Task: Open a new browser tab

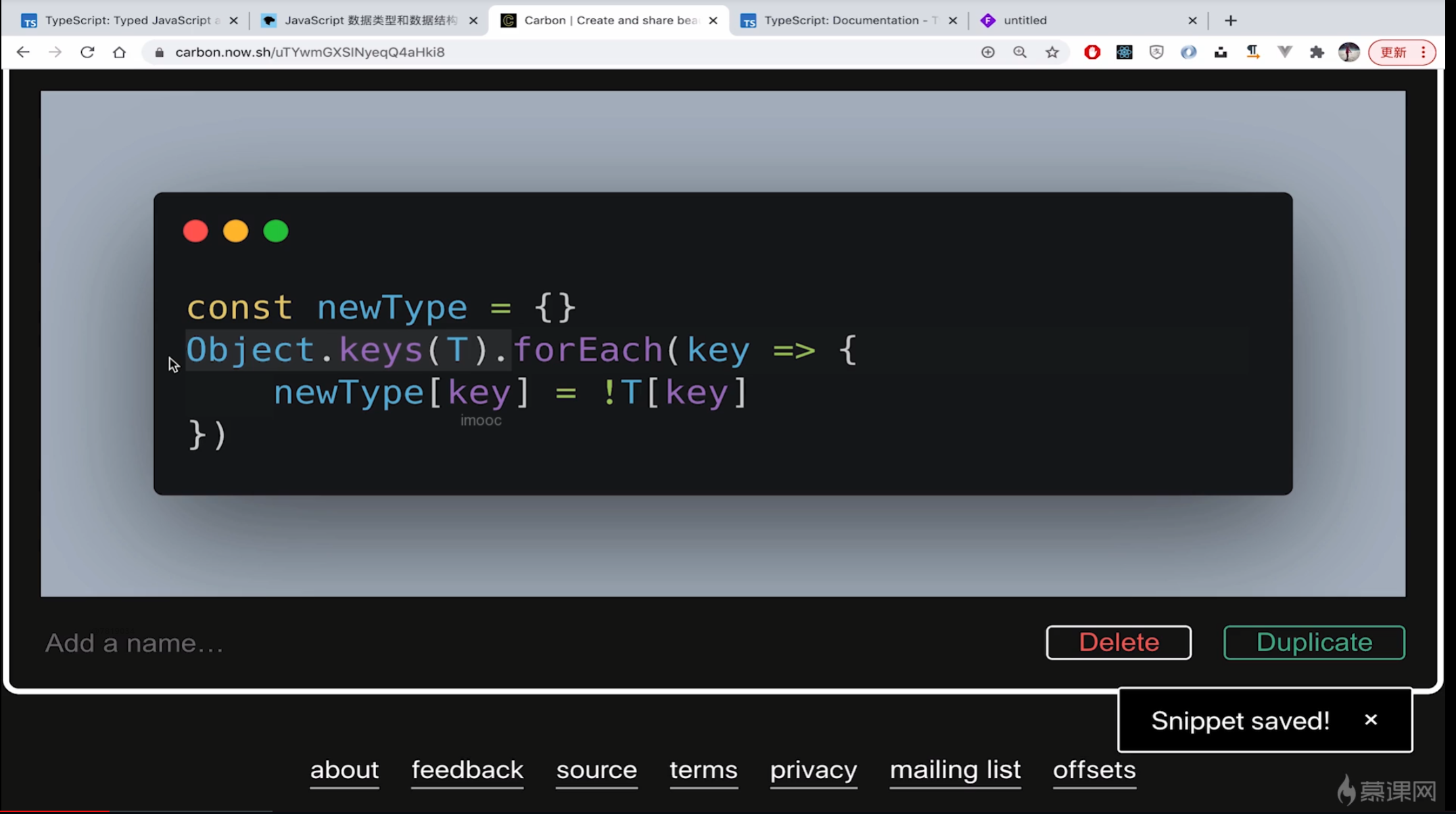Action: [x=1230, y=20]
